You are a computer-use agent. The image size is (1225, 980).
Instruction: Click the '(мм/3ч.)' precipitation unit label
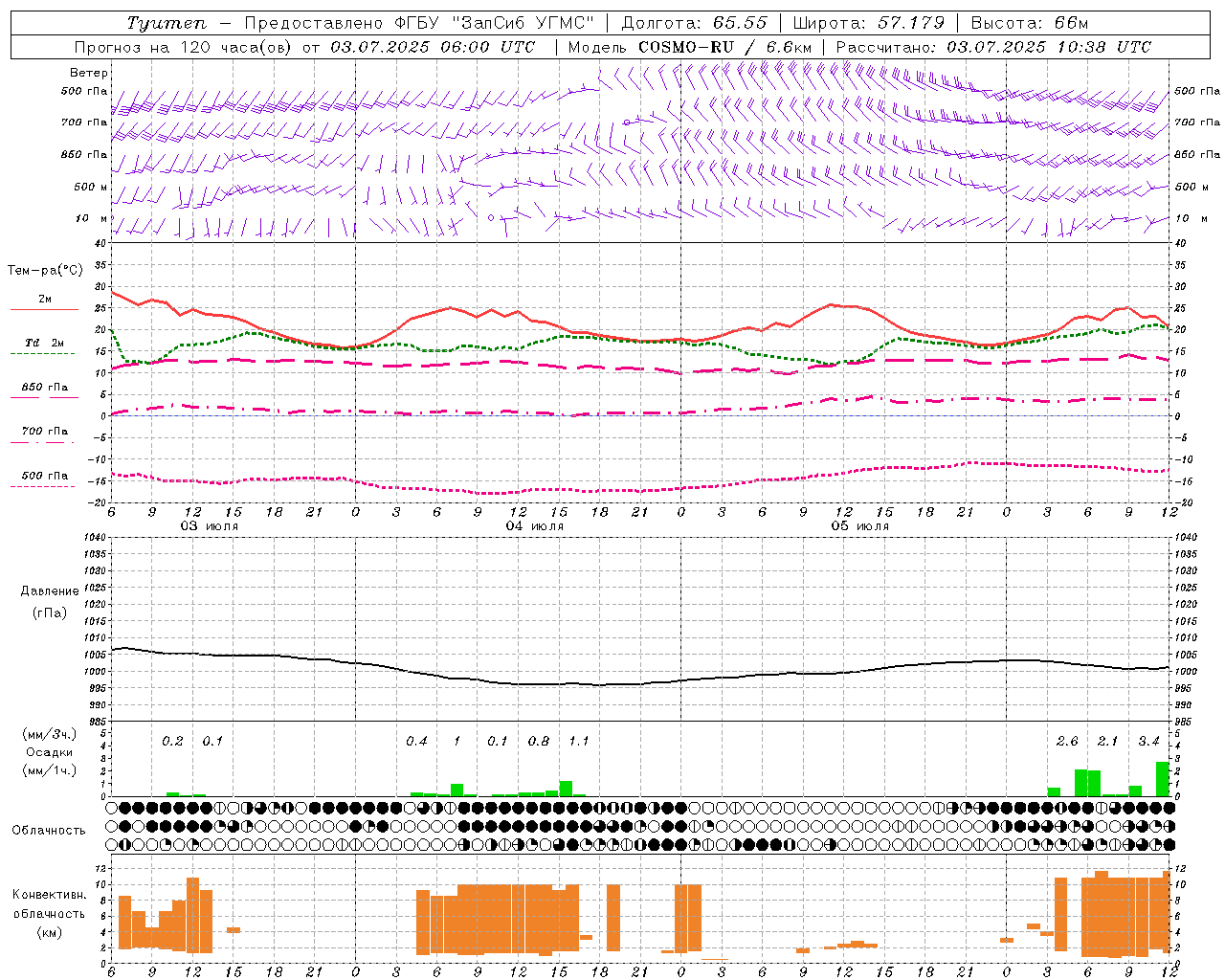coord(50,734)
